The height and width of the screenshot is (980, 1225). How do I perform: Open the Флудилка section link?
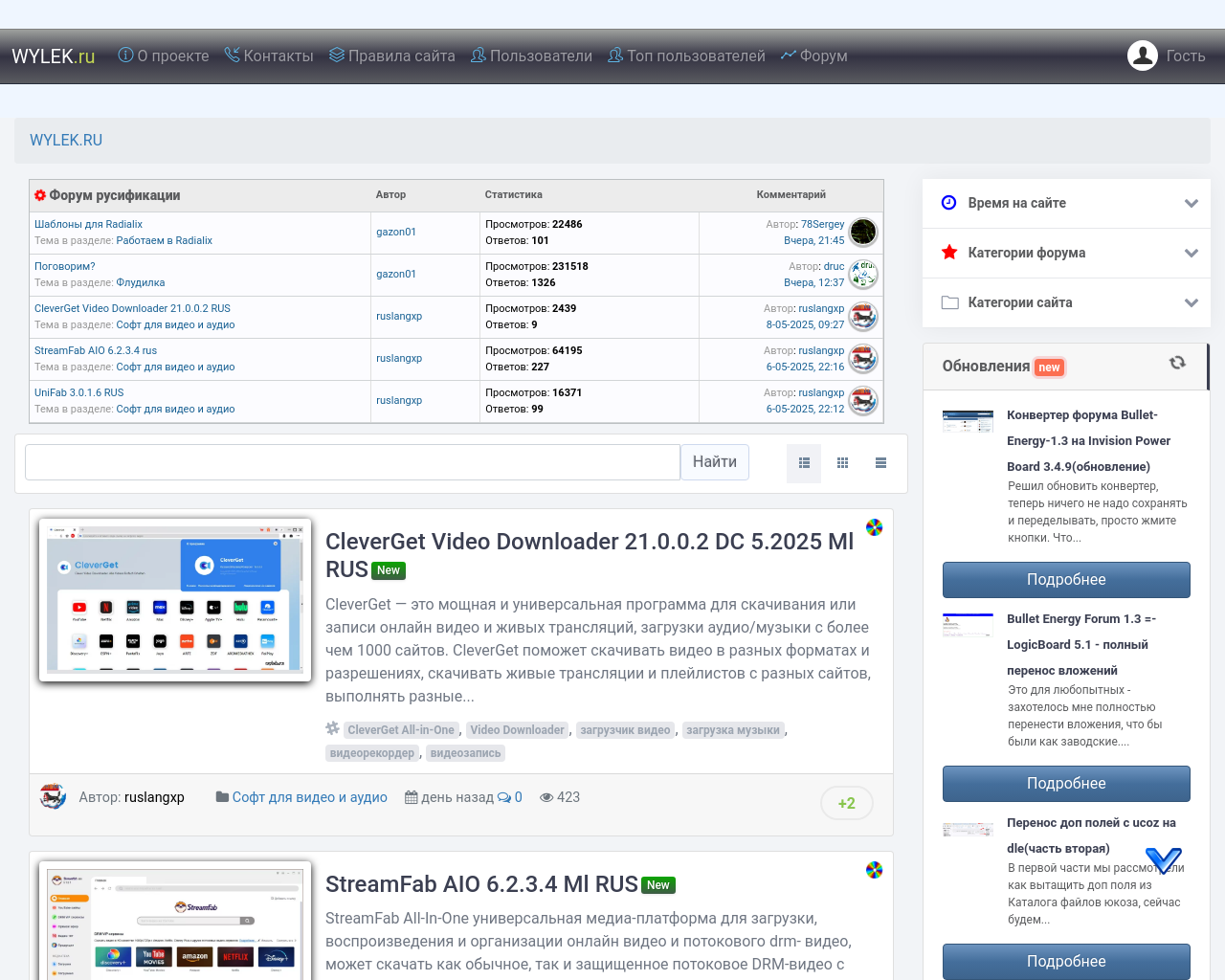coord(141,282)
